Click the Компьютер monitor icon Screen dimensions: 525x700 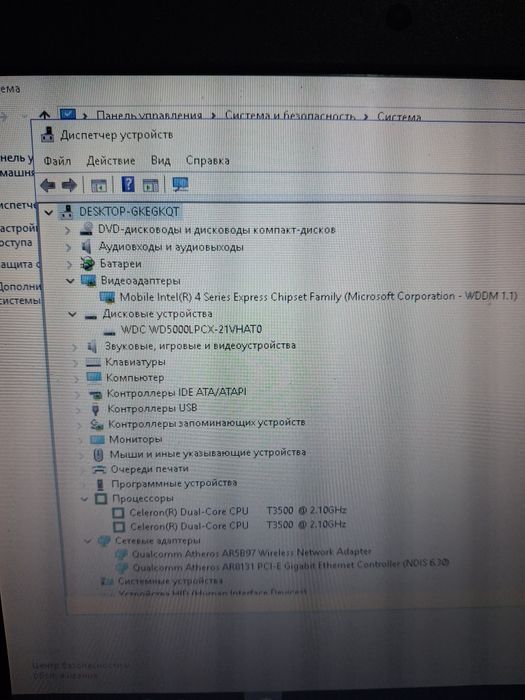pos(94,377)
